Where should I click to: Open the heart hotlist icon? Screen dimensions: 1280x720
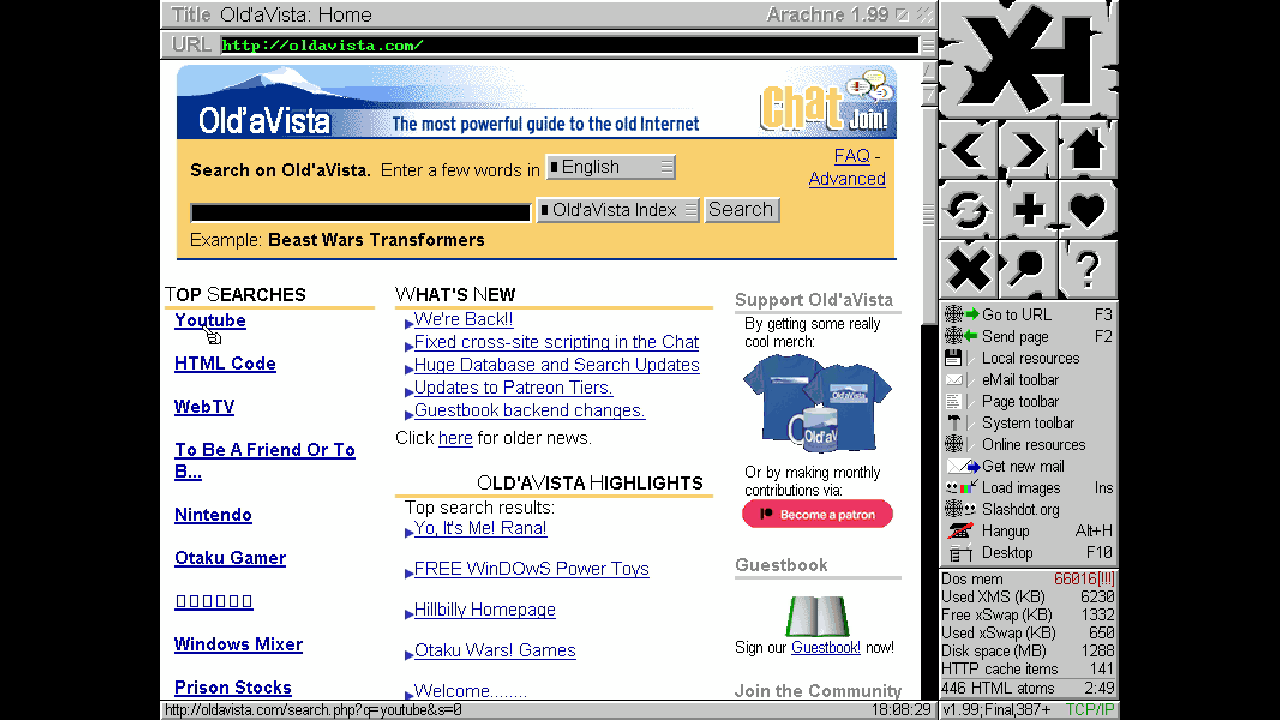tap(1088, 210)
